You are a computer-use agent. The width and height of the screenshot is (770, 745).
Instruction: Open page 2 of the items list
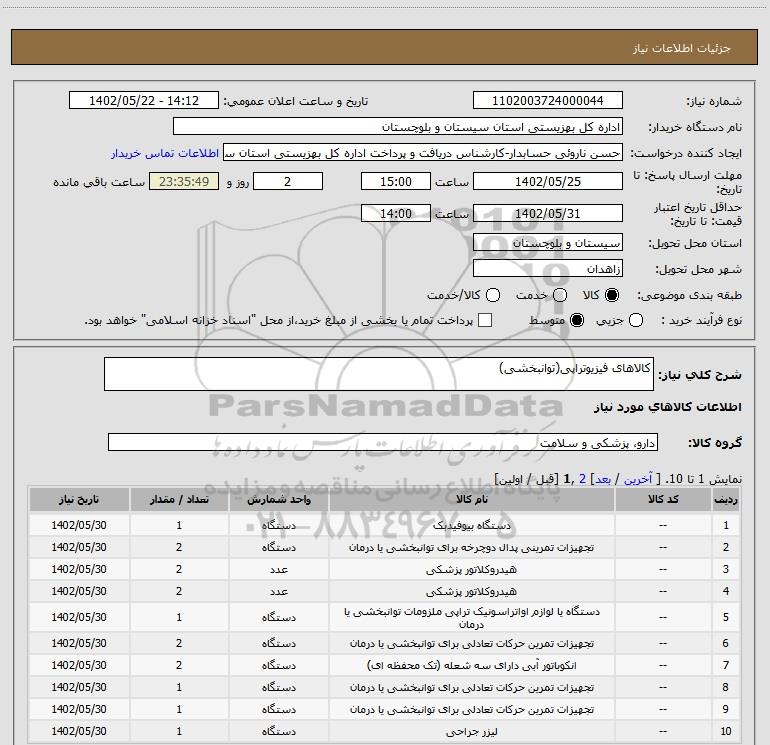[x=582, y=479]
